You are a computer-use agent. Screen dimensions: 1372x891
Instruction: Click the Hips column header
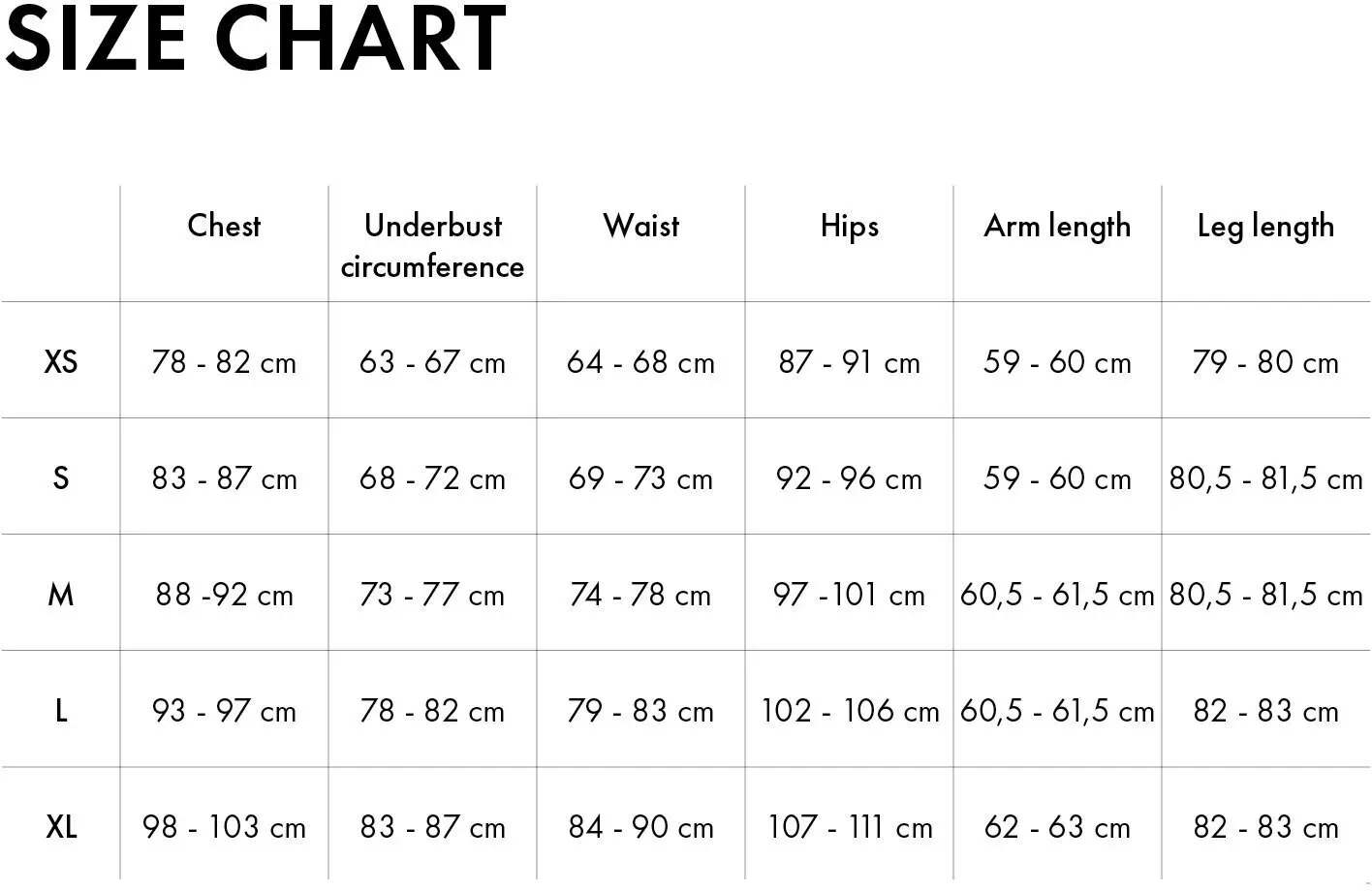(x=849, y=228)
